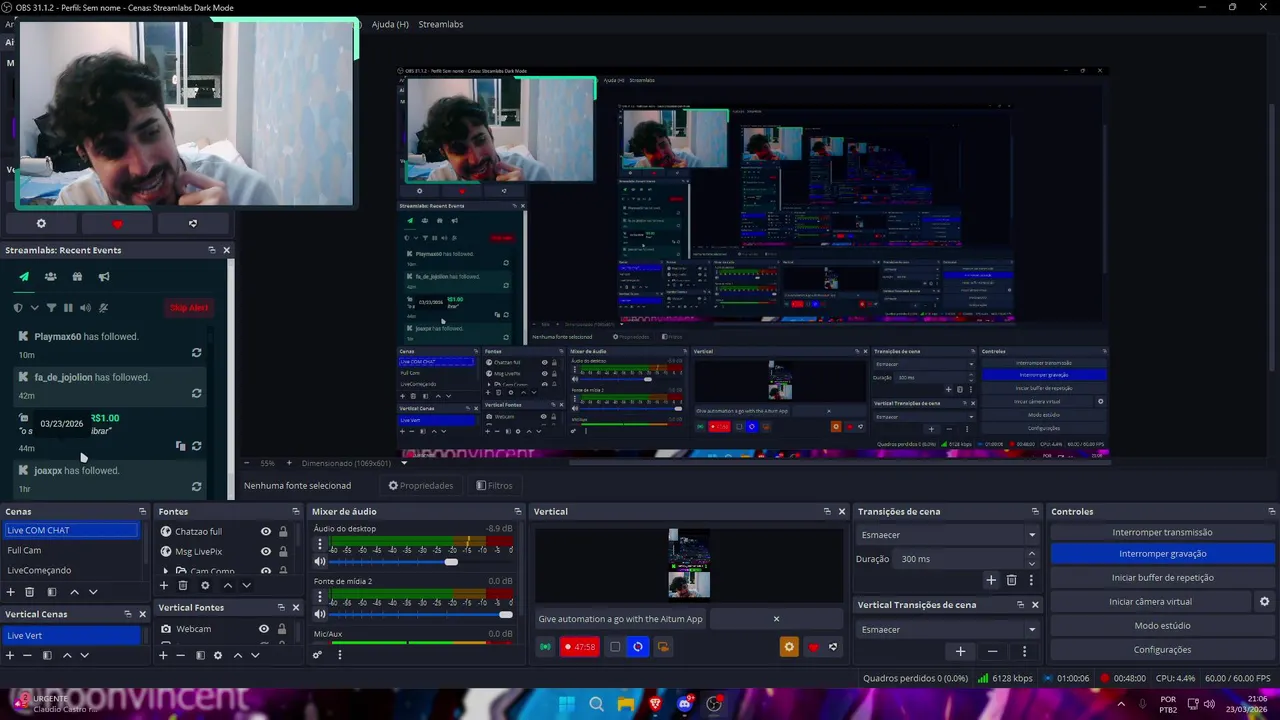1280x720 pixels.
Task: Delete the selected scene in Cenas
Action: tap(29, 592)
